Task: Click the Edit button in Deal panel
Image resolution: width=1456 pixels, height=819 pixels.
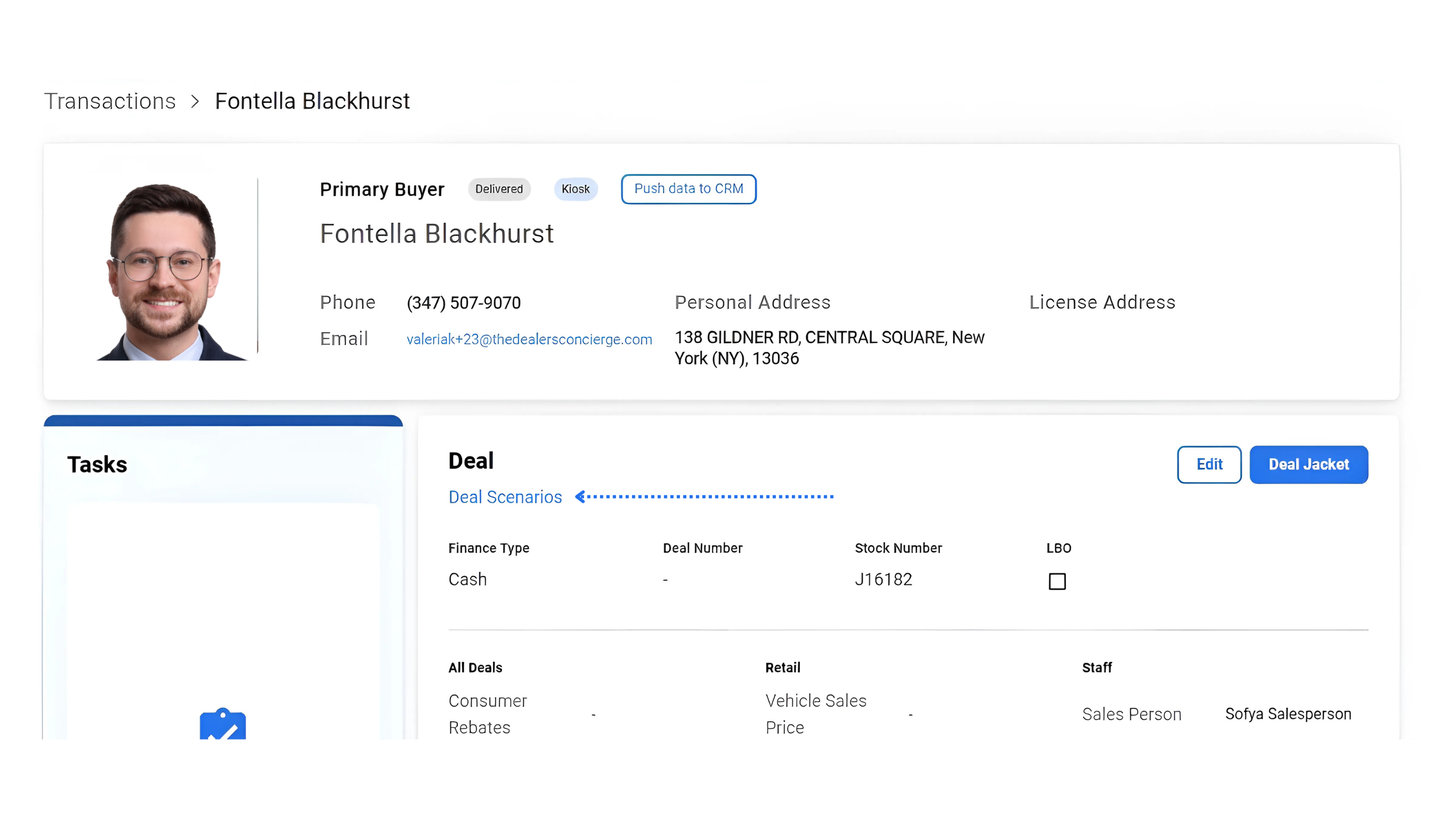Action: [x=1209, y=464]
